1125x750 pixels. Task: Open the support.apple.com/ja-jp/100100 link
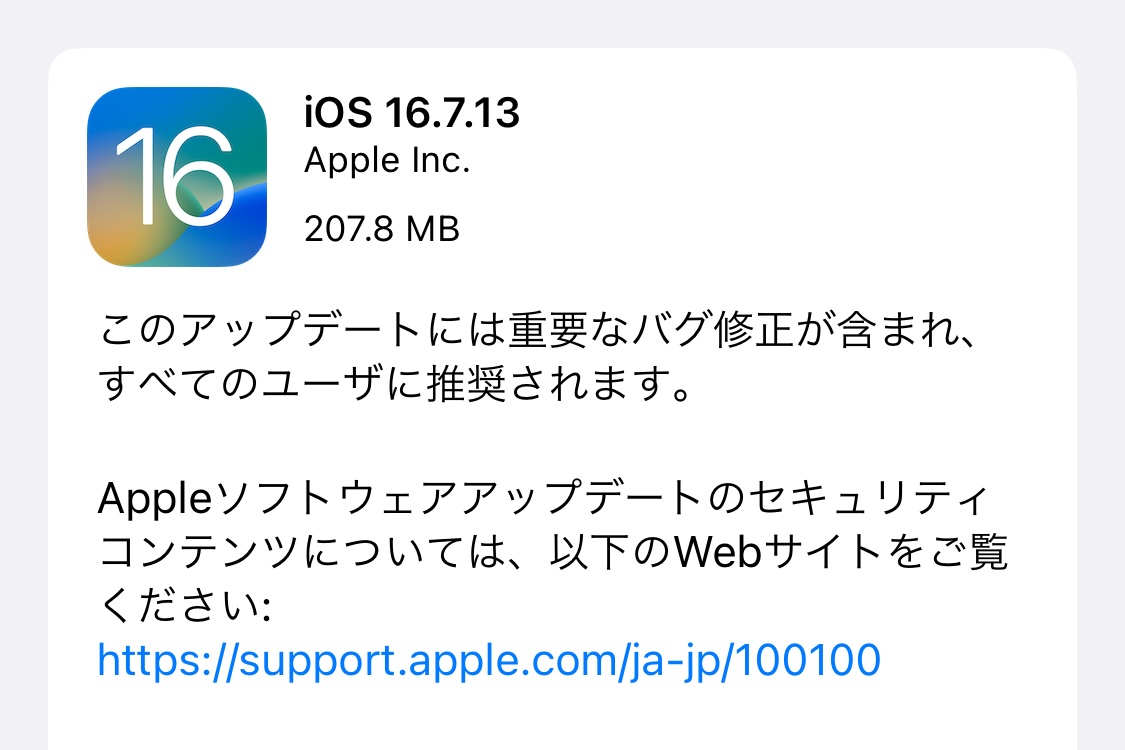489,660
